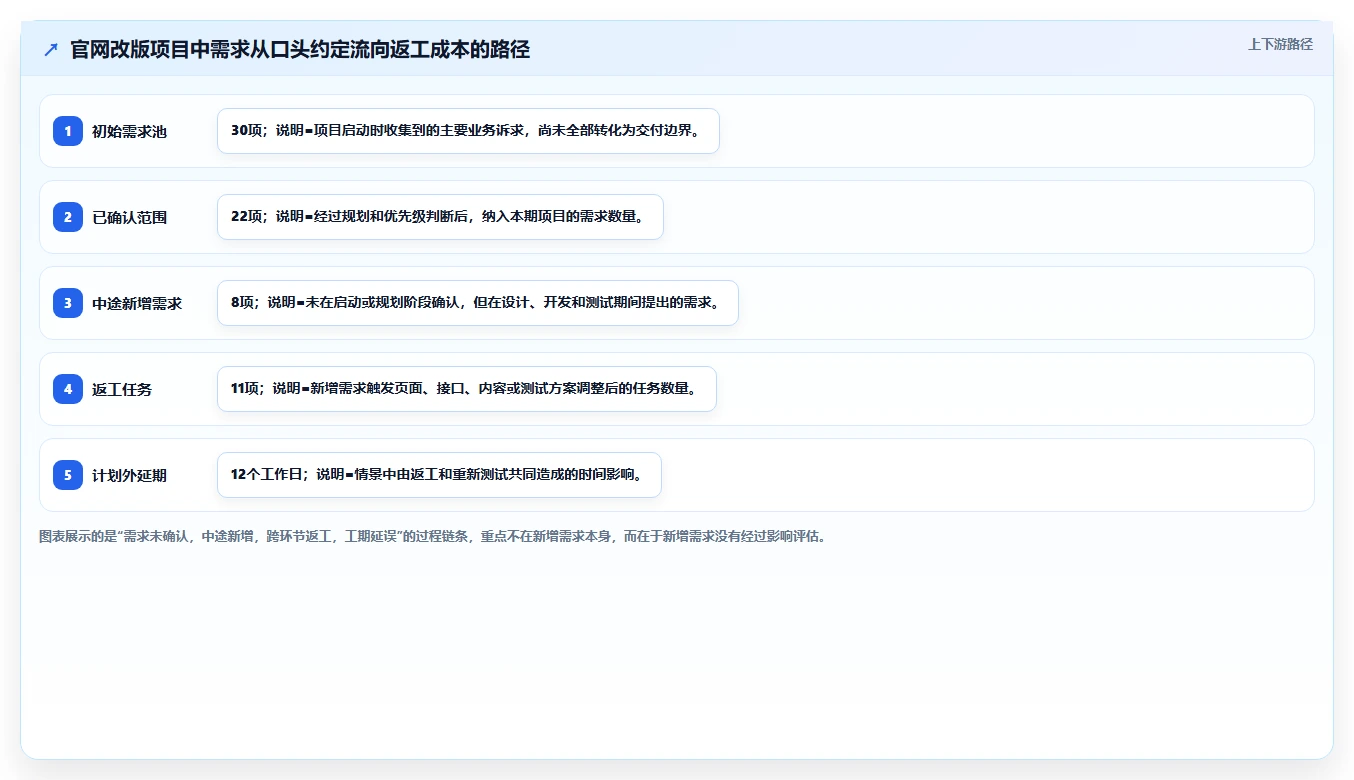Click the title 官网改版项目中需求从口头约定流向返工成本的路径
The width and height of the screenshot is (1354, 780).
pos(300,50)
